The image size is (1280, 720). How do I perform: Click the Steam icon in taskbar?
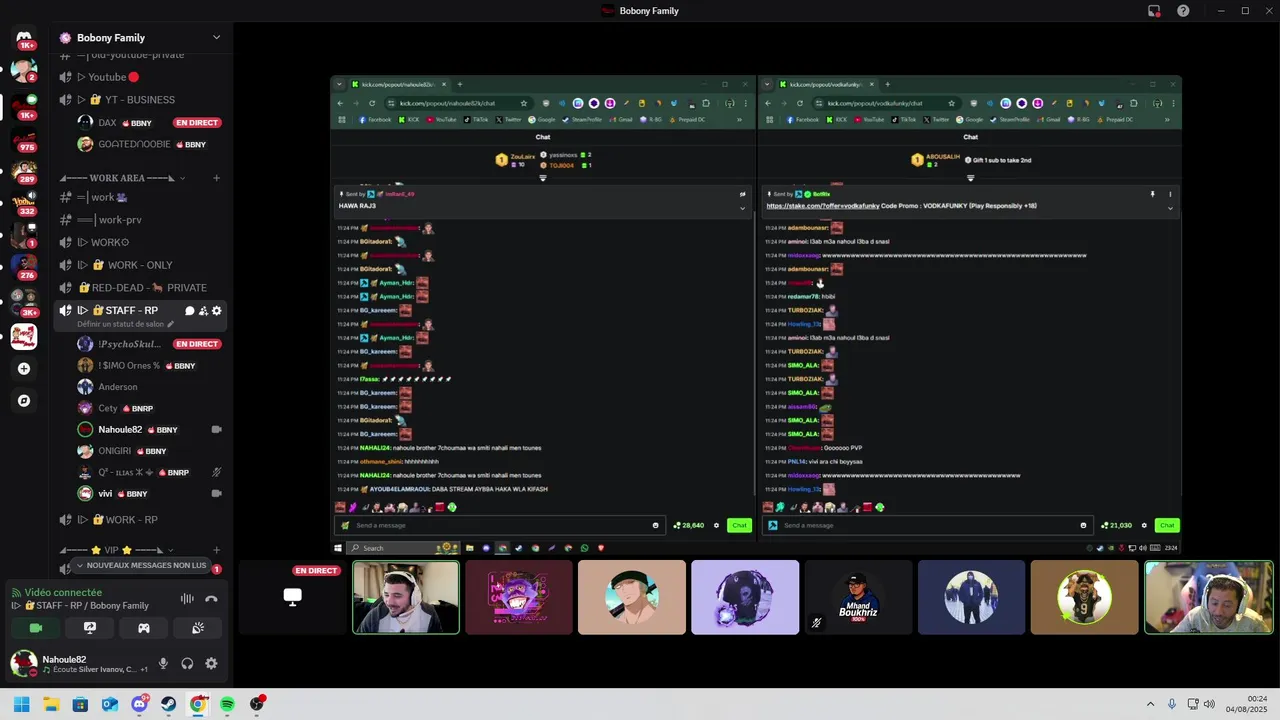pos(168,704)
